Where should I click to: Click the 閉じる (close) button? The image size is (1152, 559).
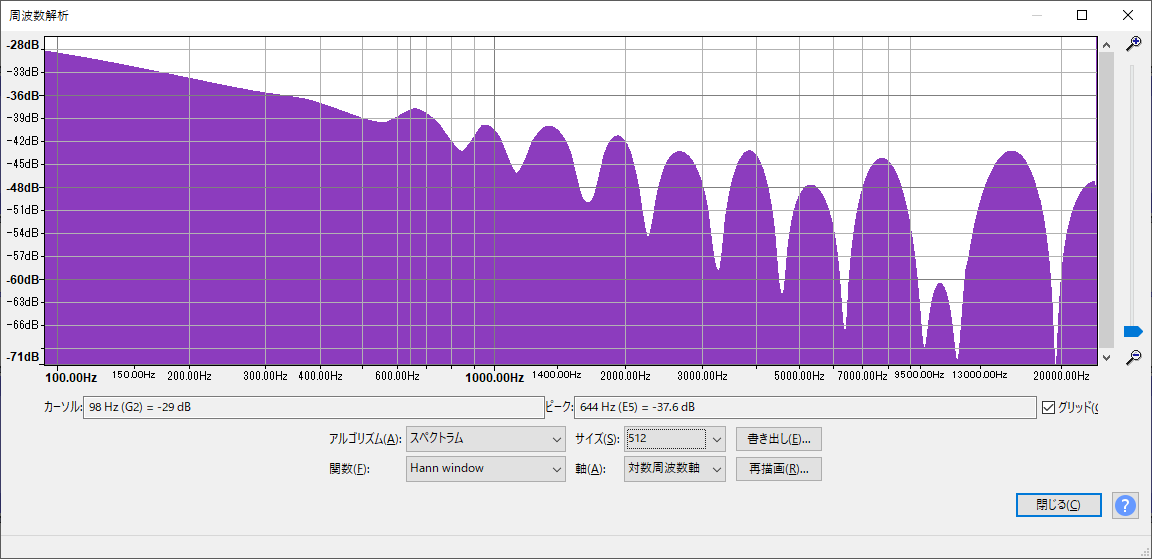(1059, 505)
